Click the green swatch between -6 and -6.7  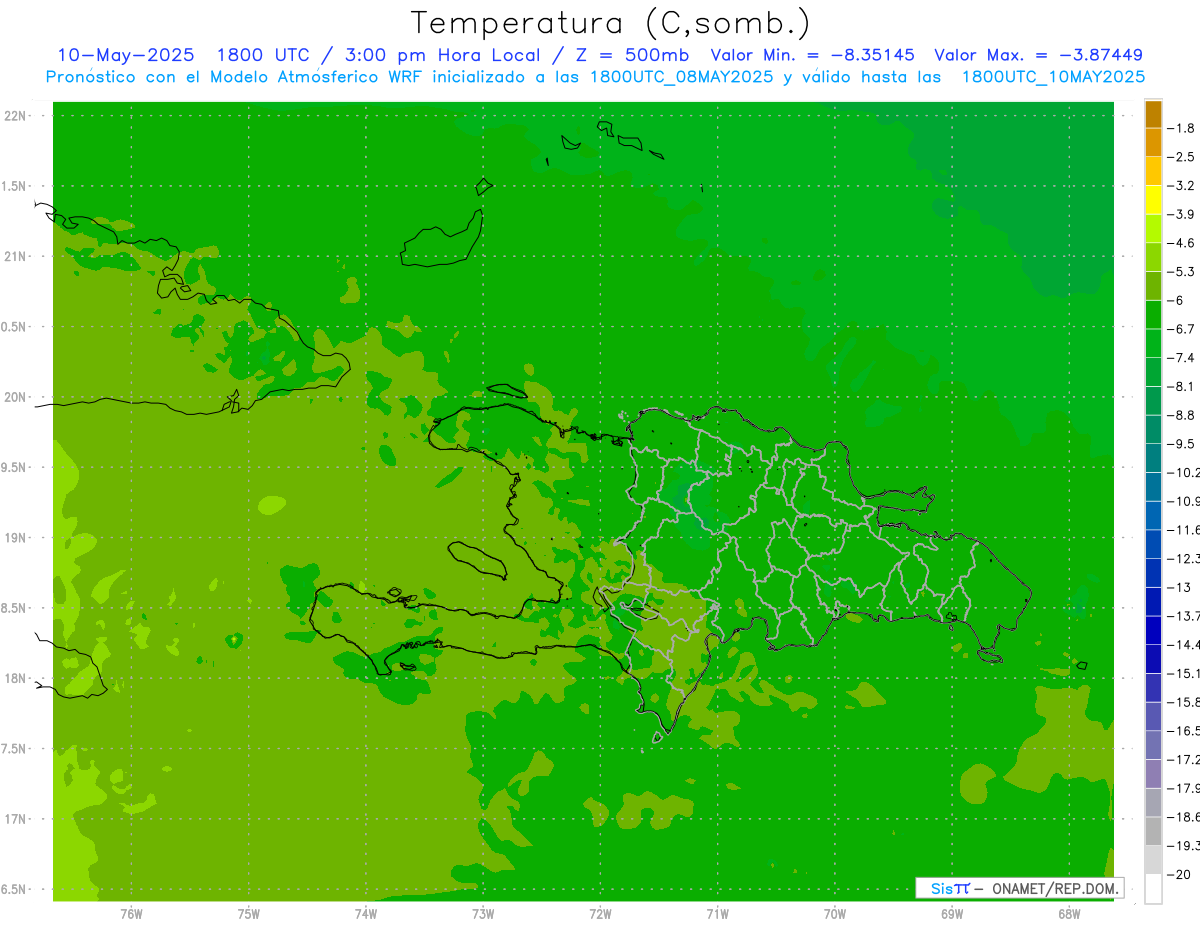point(1153,315)
